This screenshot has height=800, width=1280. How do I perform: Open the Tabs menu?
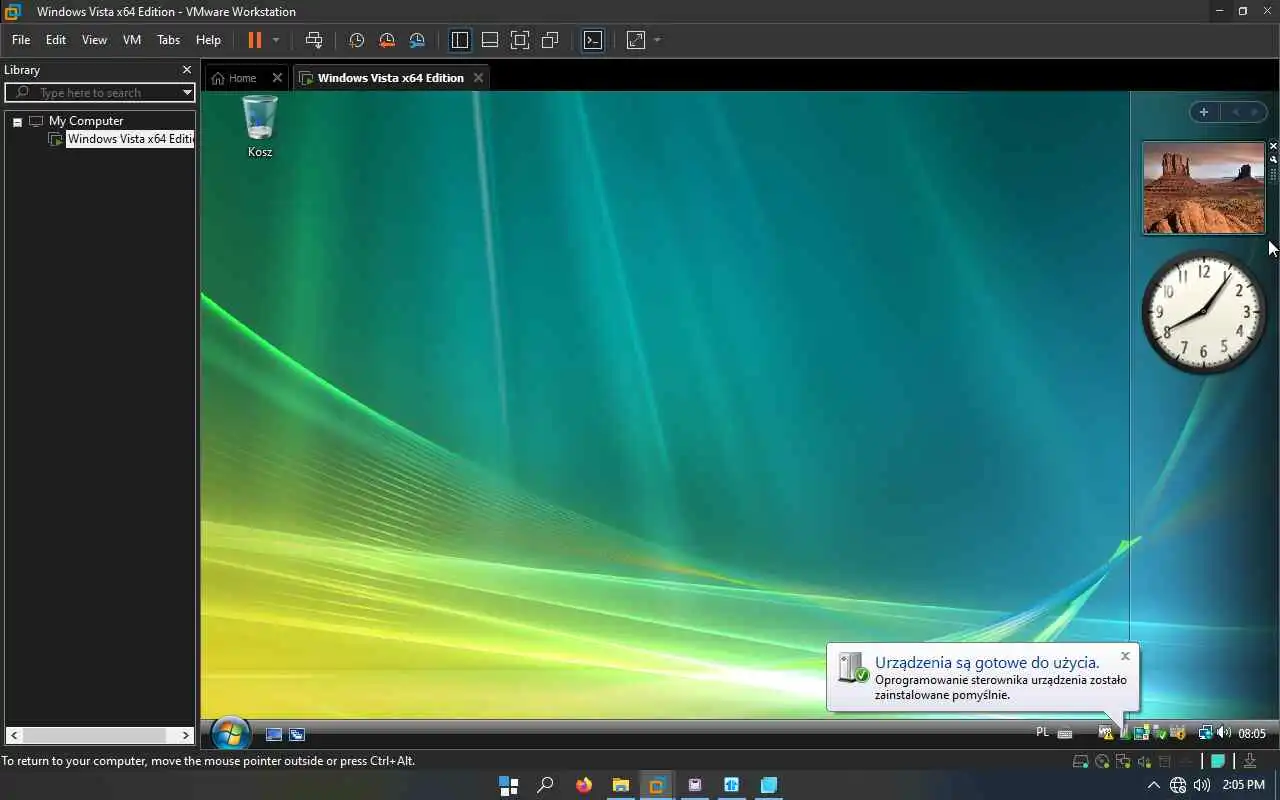[168, 40]
